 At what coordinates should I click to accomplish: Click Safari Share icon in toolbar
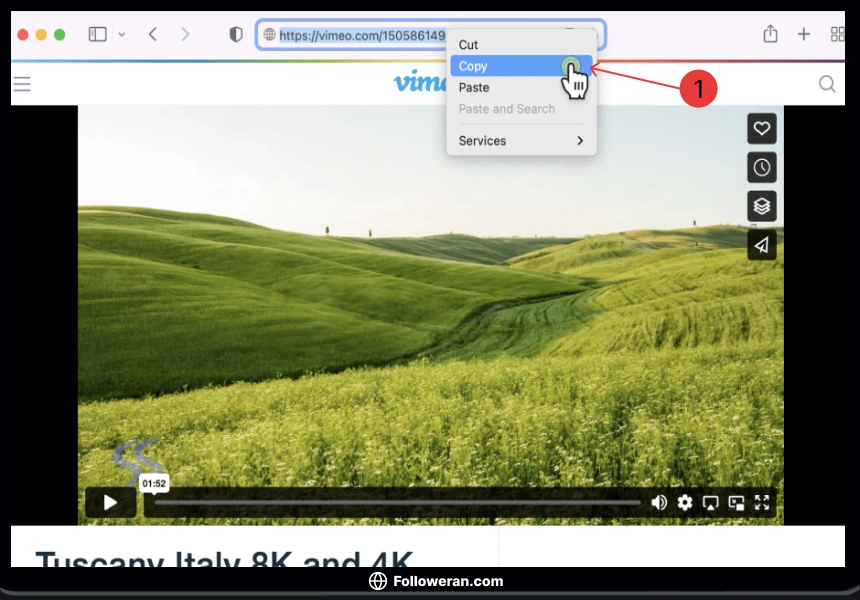click(770, 34)
